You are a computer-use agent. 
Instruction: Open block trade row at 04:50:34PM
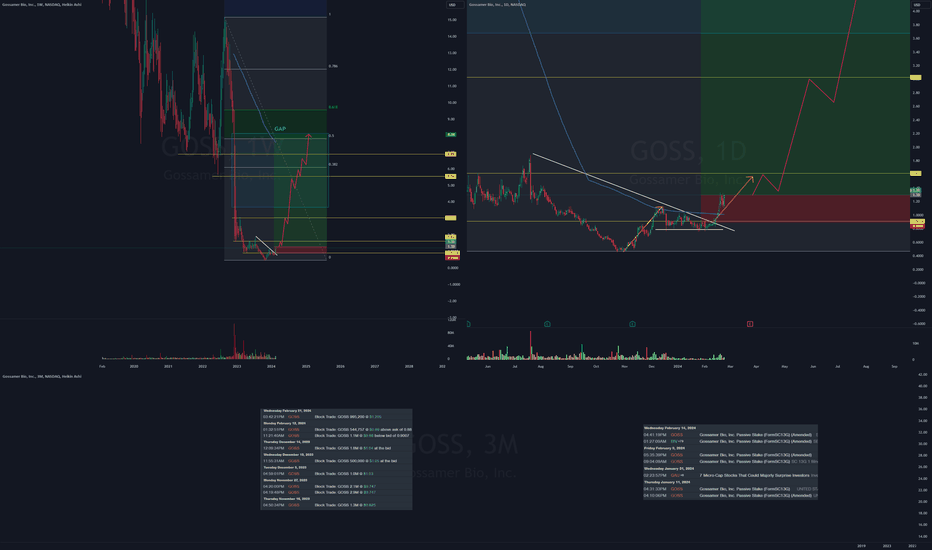(x=336, y=505)
